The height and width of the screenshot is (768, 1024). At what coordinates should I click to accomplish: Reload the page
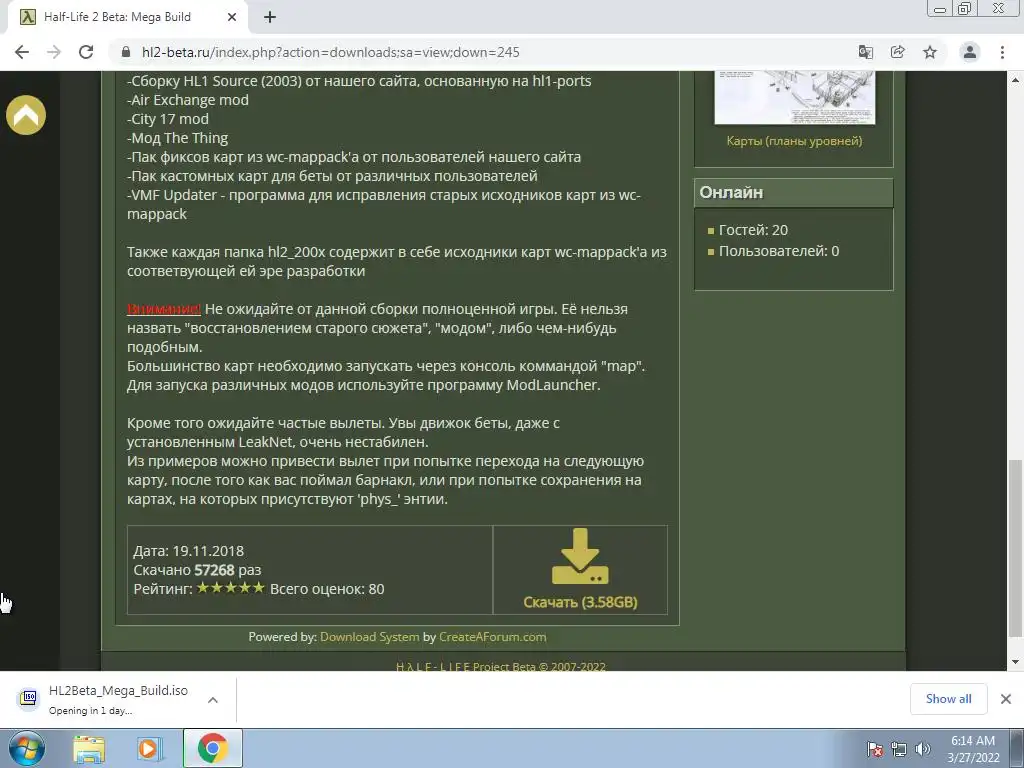click(86, 52)
